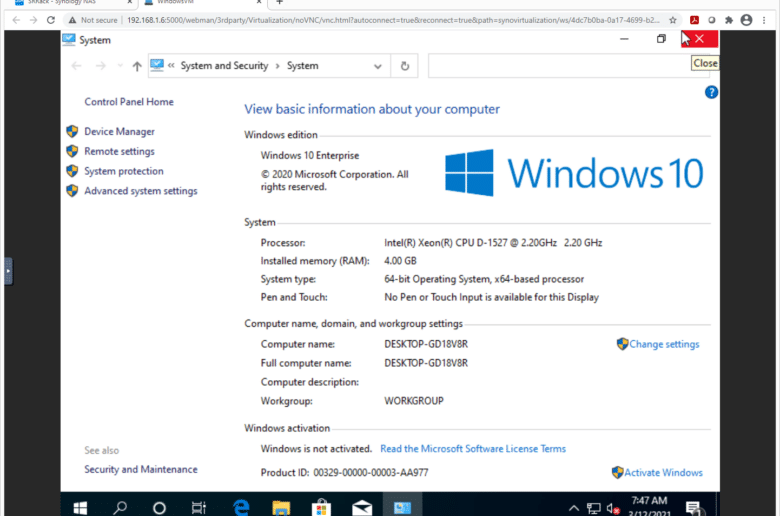
Task: Open the Action Center notifications icon
Action: tap(693, 508)
